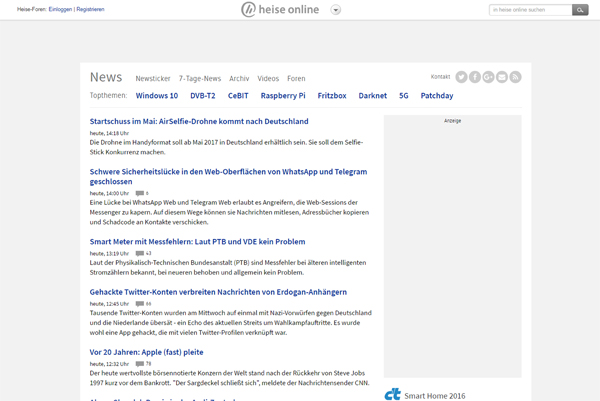Open the Archiv tab
600x401 pixels.
click(x=239, y=78)
